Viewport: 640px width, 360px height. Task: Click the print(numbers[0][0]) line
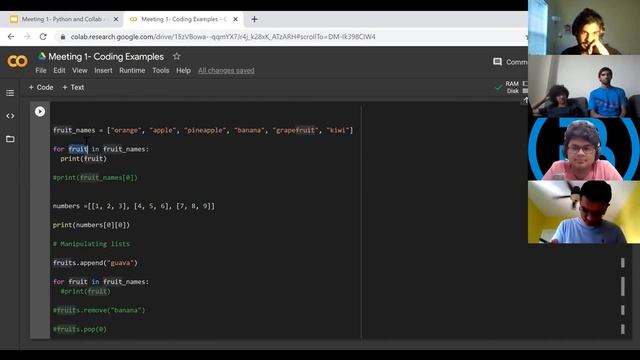pyautogui.click(x=91, y=225)
